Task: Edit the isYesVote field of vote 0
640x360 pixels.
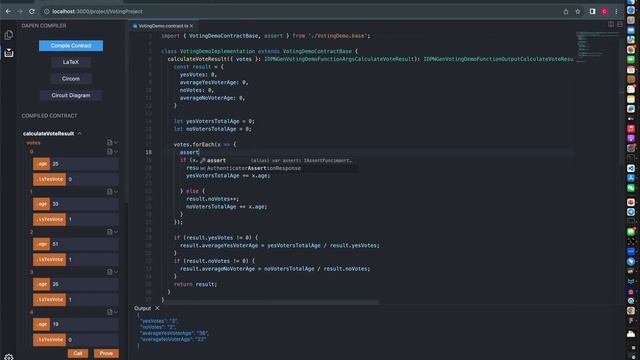Action: coord(92,179)
